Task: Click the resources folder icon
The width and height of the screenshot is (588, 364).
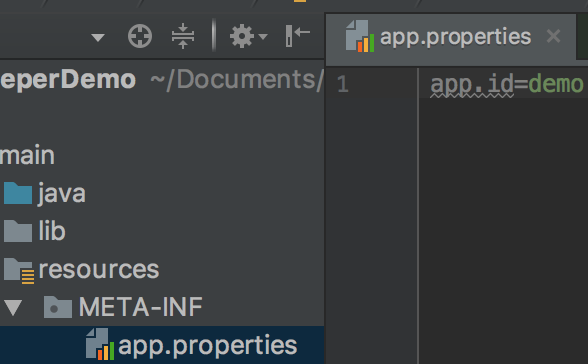Action: coord(19,271)
